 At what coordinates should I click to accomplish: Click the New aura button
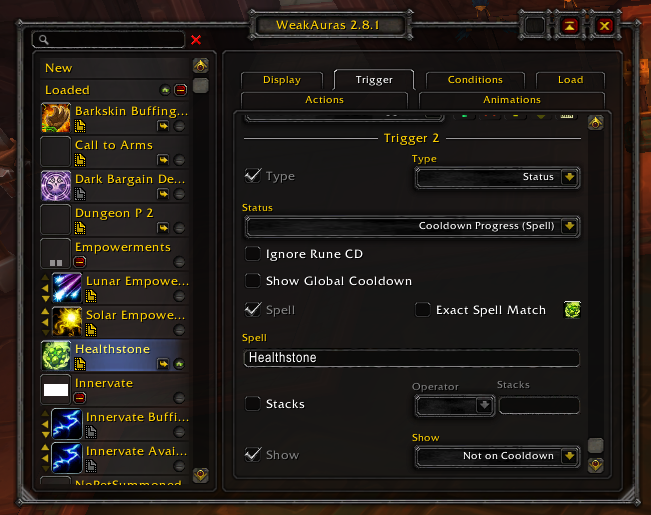[115, 68]
